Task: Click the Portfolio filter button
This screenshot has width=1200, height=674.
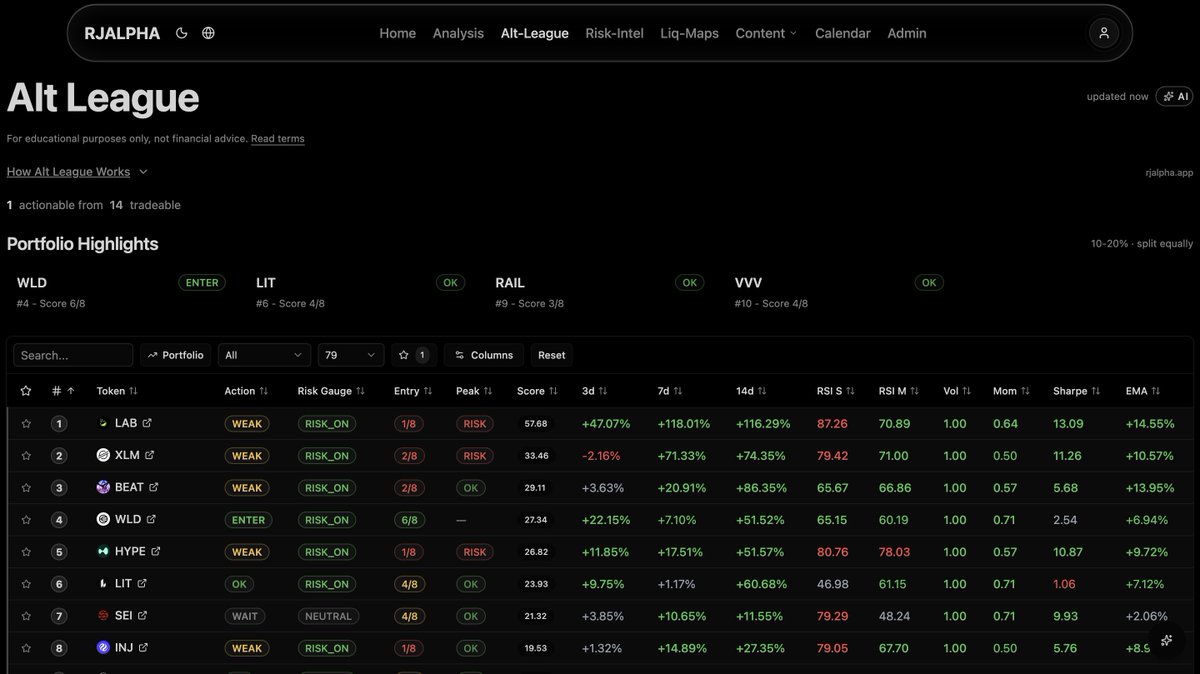Action: click(175, 355)
